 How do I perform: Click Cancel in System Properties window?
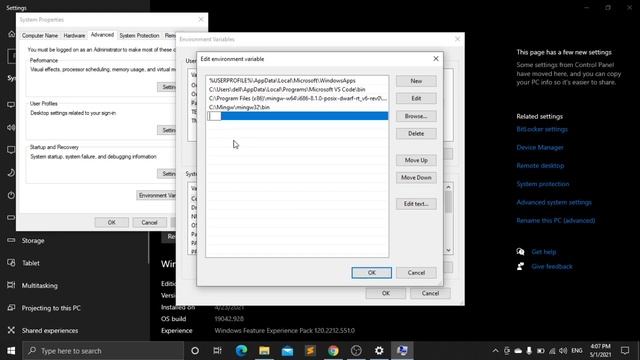click(149, 222)
